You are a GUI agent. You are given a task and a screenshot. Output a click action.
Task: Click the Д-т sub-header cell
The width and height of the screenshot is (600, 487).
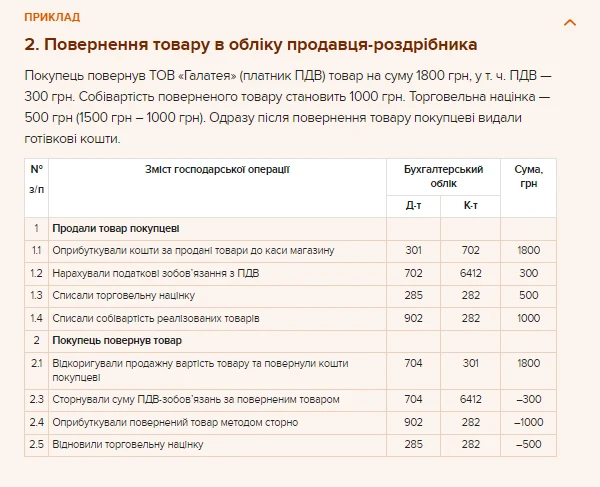414,206
